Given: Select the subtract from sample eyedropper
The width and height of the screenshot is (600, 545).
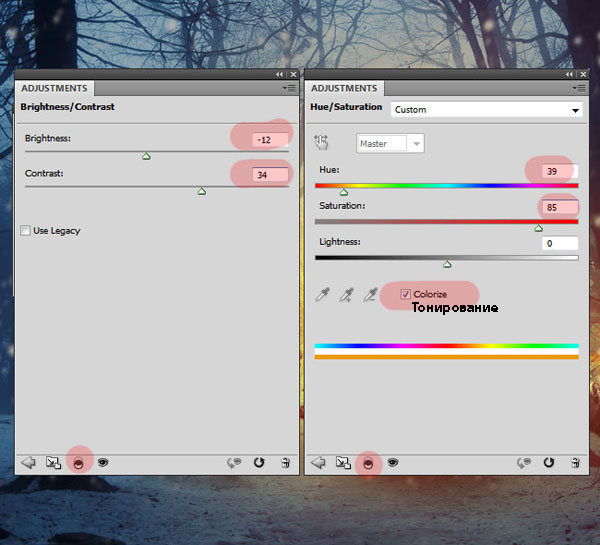Looking at the screenshot, I should point(370,294).
